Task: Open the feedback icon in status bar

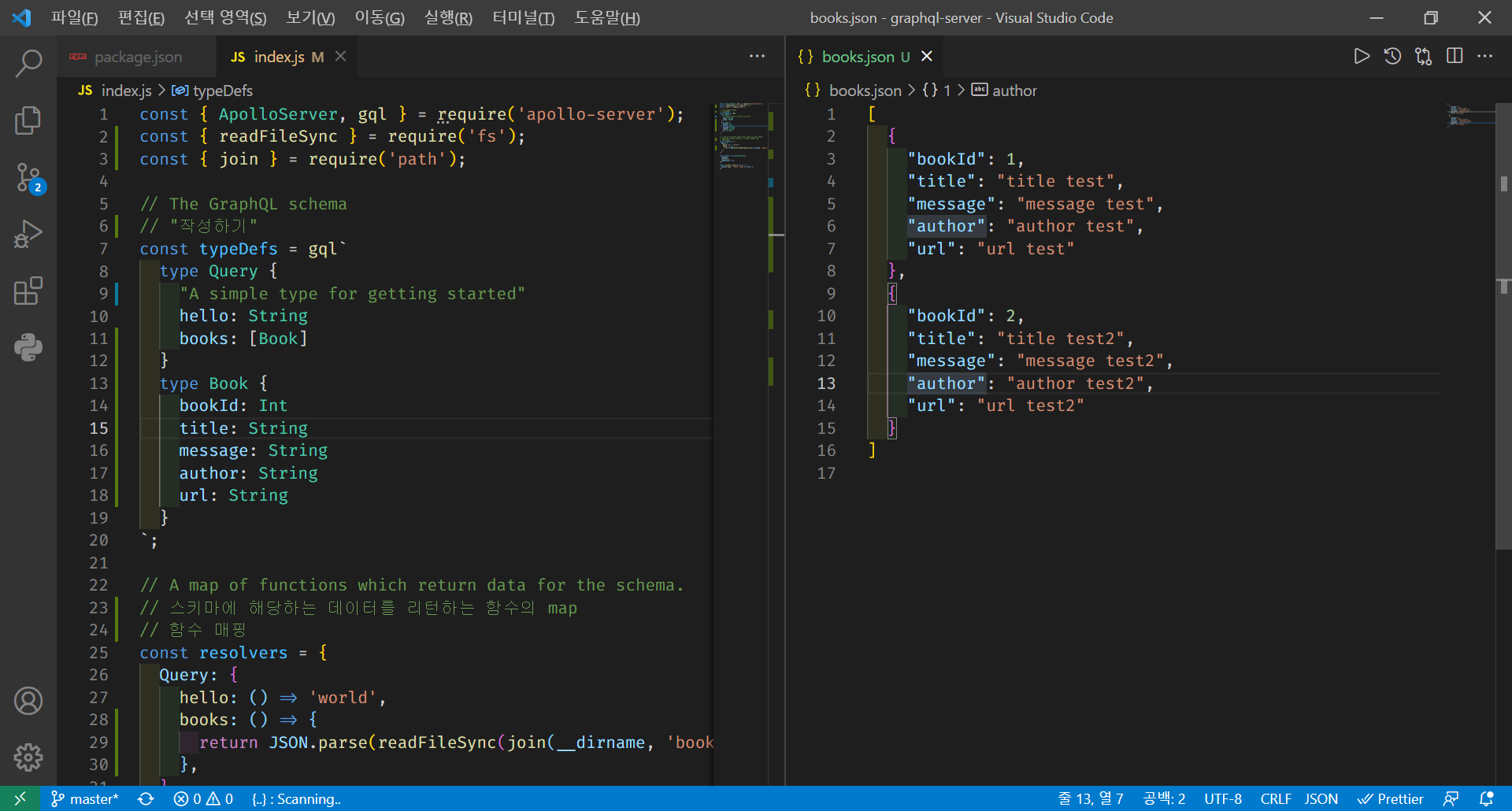Action: point(1451,798)
